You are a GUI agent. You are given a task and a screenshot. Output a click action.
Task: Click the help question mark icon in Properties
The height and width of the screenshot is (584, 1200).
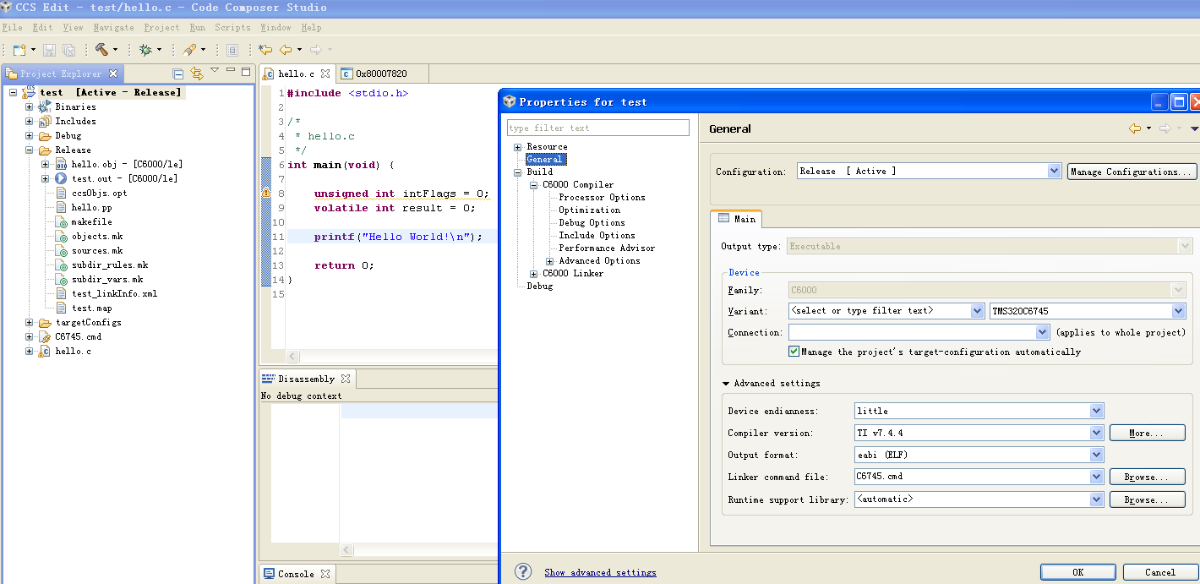523,572
